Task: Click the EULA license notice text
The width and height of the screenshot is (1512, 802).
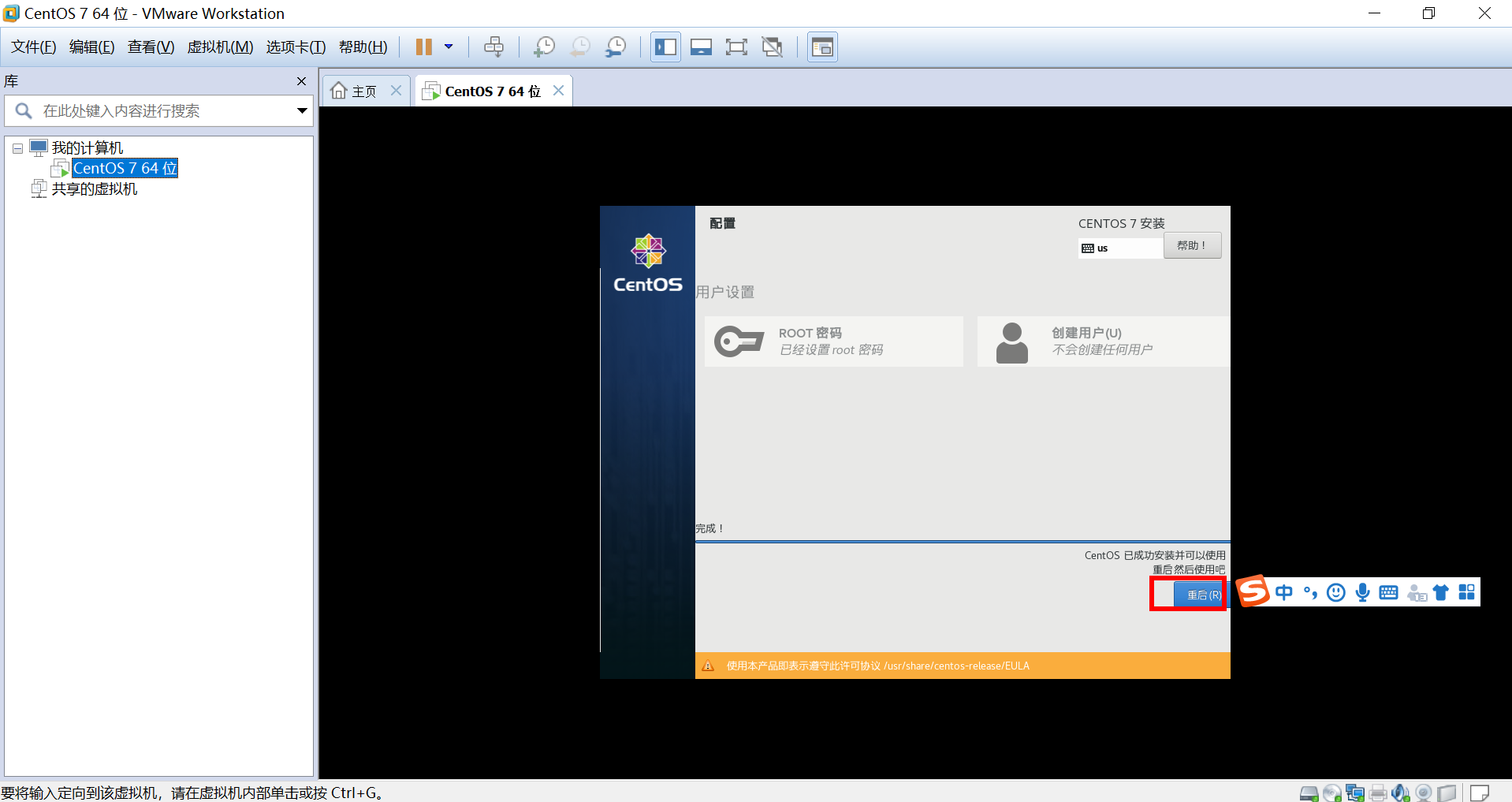Action: point(877,666)
